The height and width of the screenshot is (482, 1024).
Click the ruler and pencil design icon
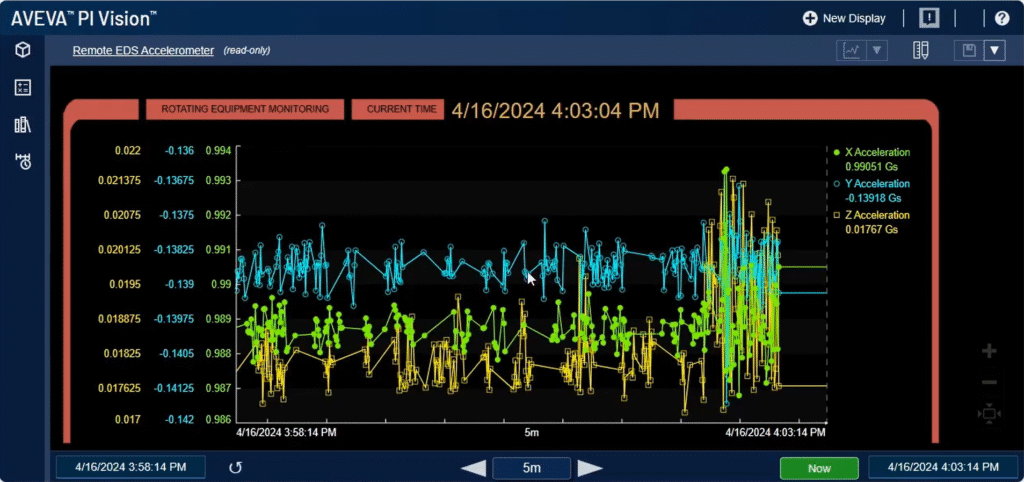tap(921, 50)
